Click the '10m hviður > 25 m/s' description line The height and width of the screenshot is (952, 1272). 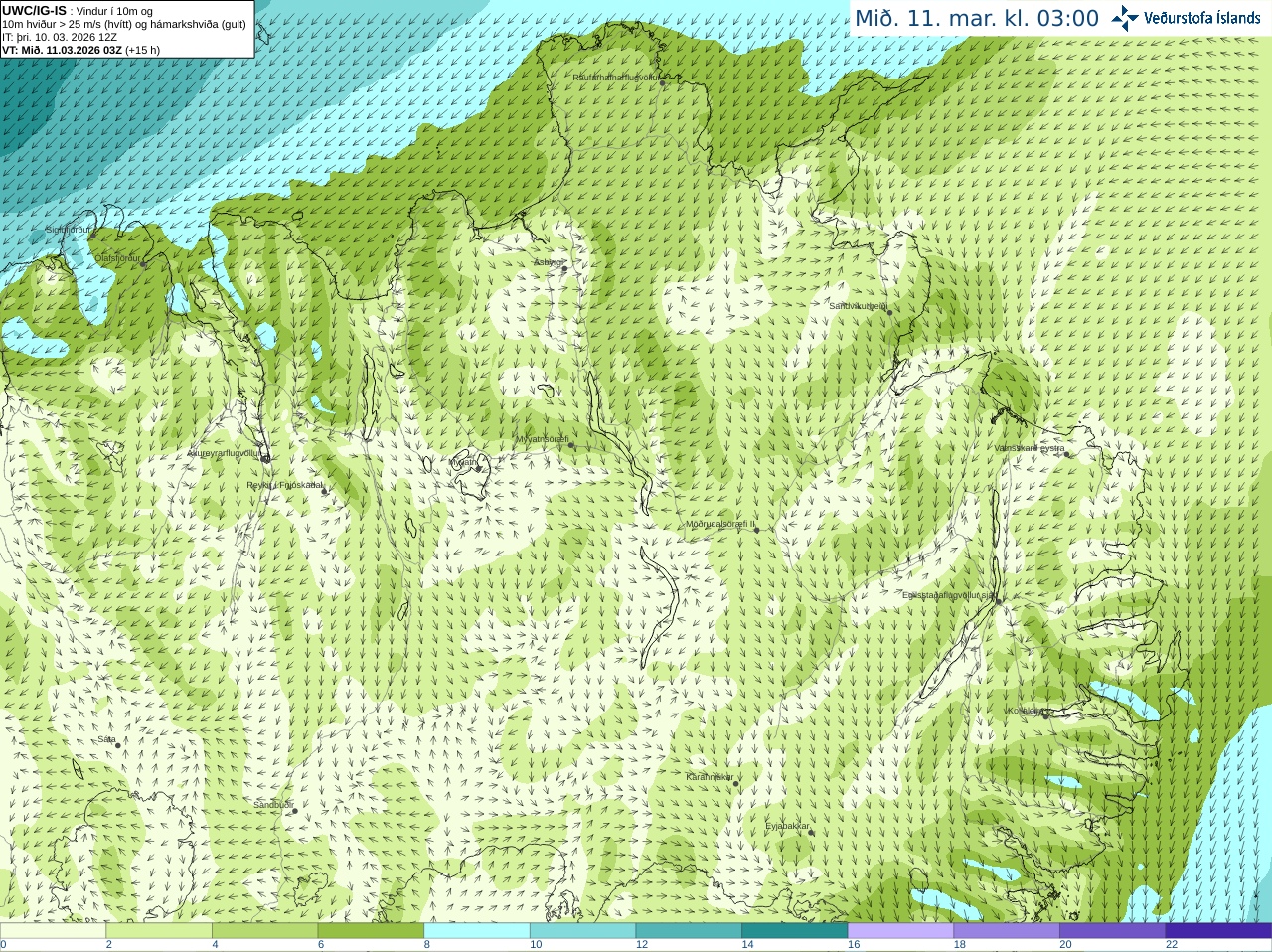[x=124, y=24]
